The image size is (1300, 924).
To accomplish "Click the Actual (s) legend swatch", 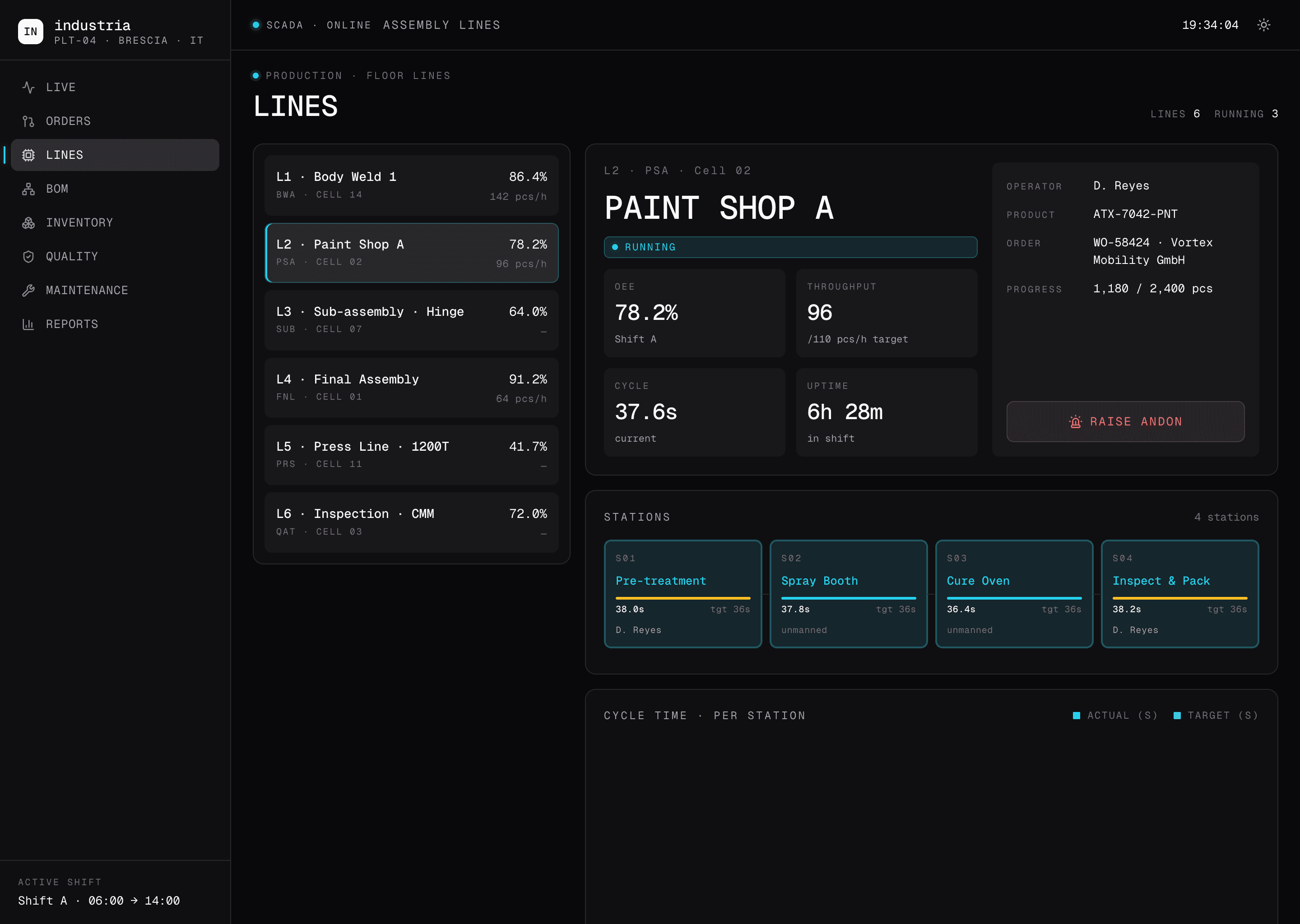I will tap(1076, 716).
